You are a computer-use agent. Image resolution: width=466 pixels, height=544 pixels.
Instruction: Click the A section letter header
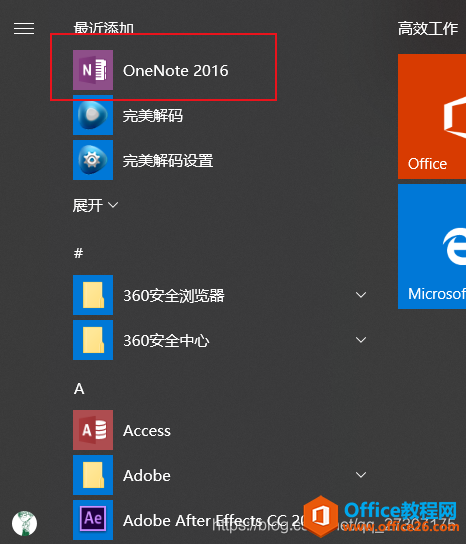[x=79, y=389]
